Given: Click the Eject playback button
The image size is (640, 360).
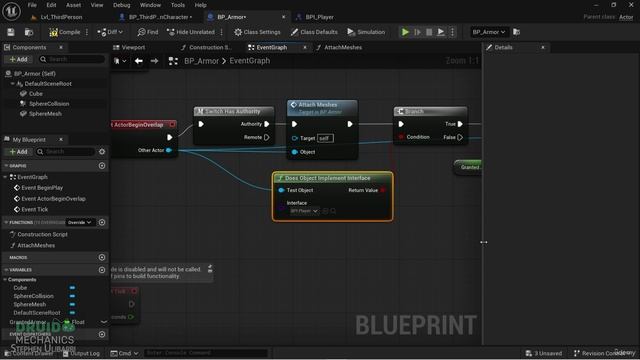Looking at the screenshot, I should 441,32.
